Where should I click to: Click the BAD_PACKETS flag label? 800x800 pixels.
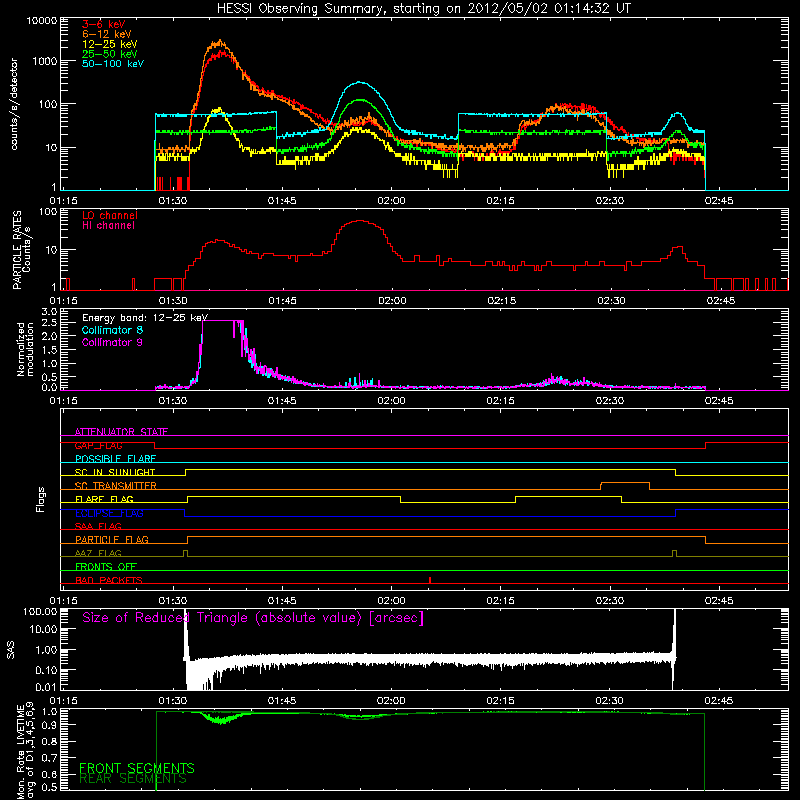coord(109,580)
